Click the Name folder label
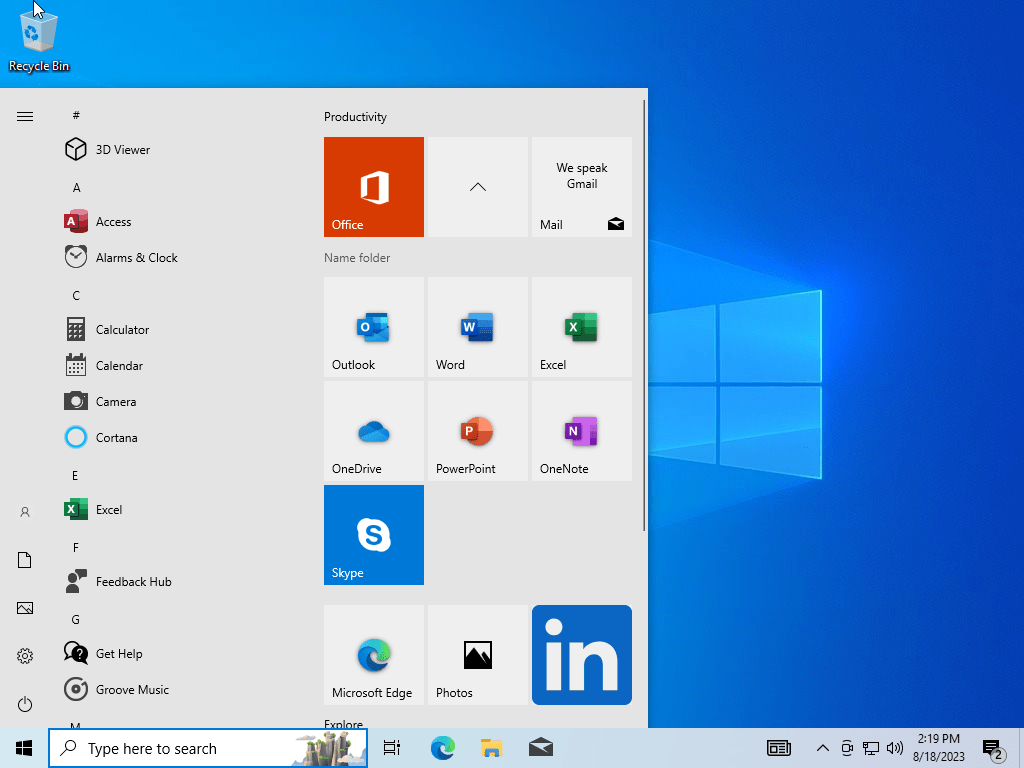The height and width of the screenshot is (768, 1024). (357, 258)
